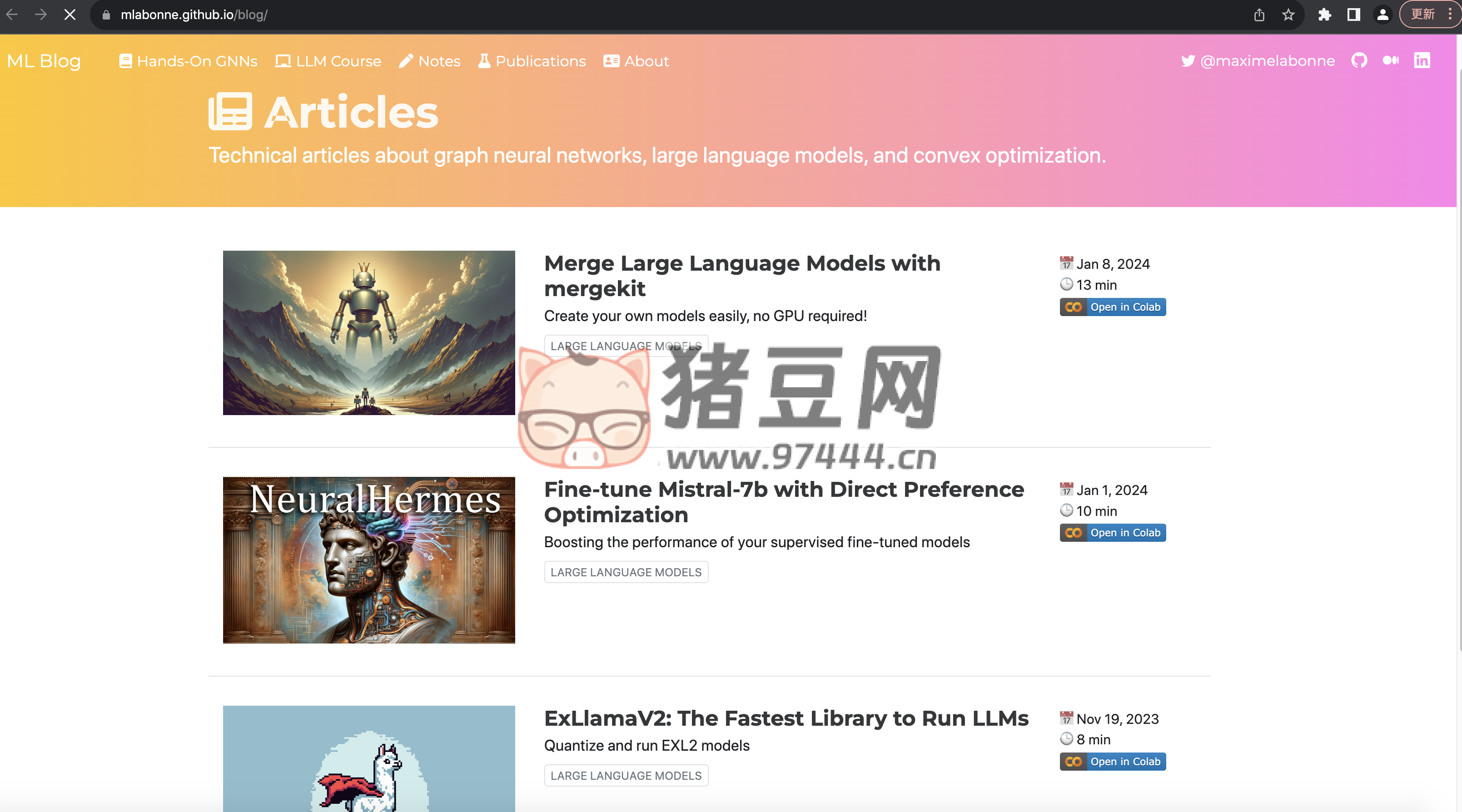The width and height of the screenshot is (1462, 812).
Task: Open LLM Course nav item
Action: 328,61
